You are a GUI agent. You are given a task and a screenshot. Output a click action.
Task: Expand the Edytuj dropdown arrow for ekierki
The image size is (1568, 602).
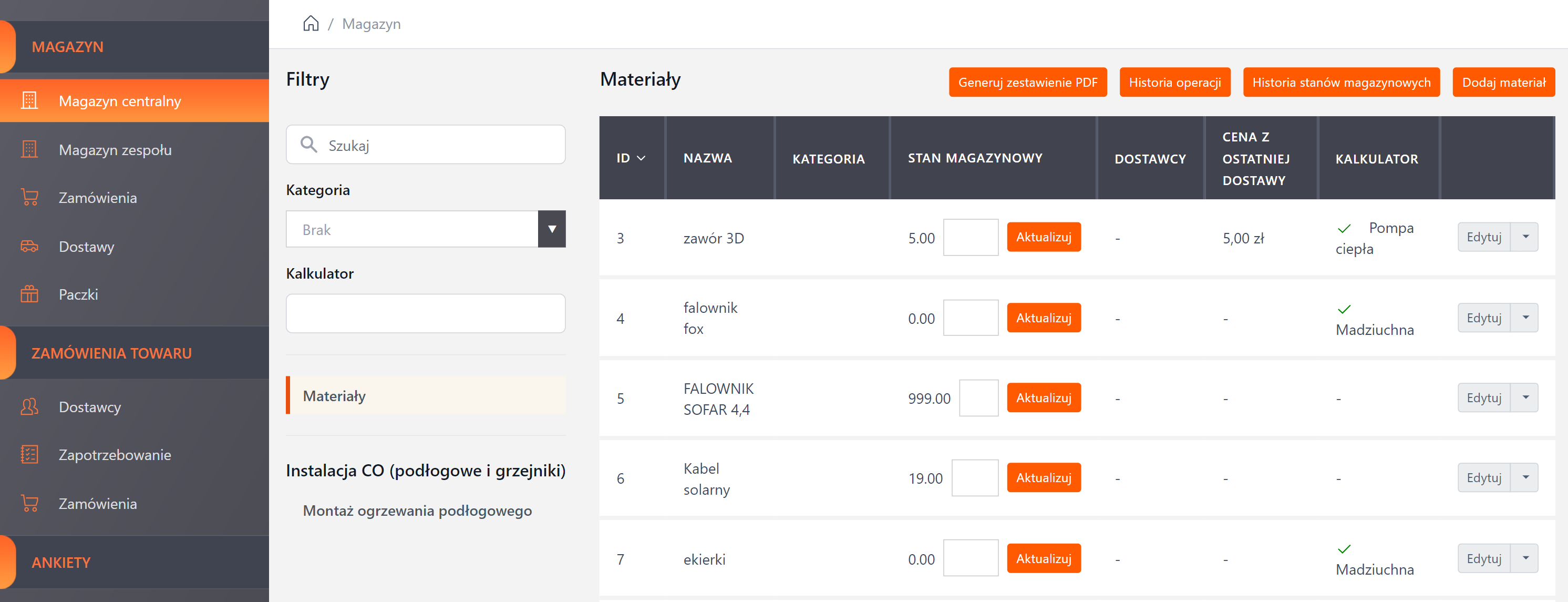pos(1525,558)
